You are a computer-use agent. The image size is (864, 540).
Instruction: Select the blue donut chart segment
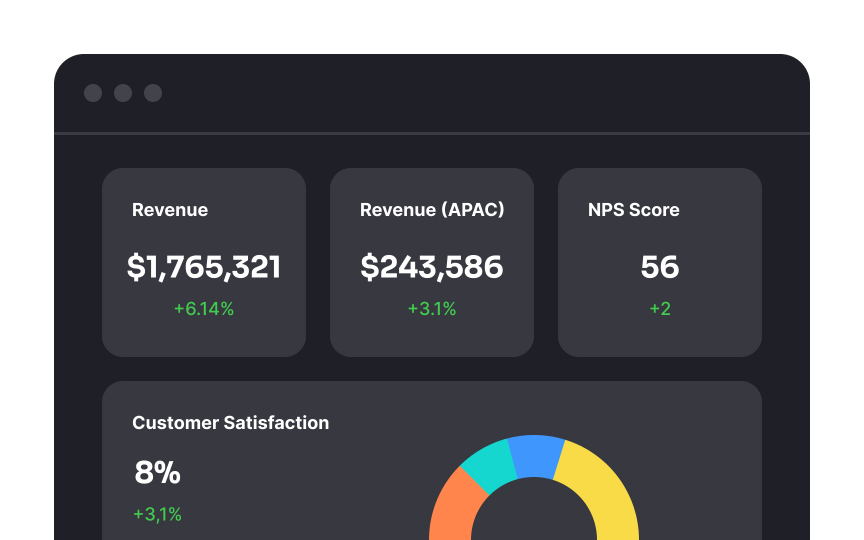pyautogui.click(x=535, y=456)
